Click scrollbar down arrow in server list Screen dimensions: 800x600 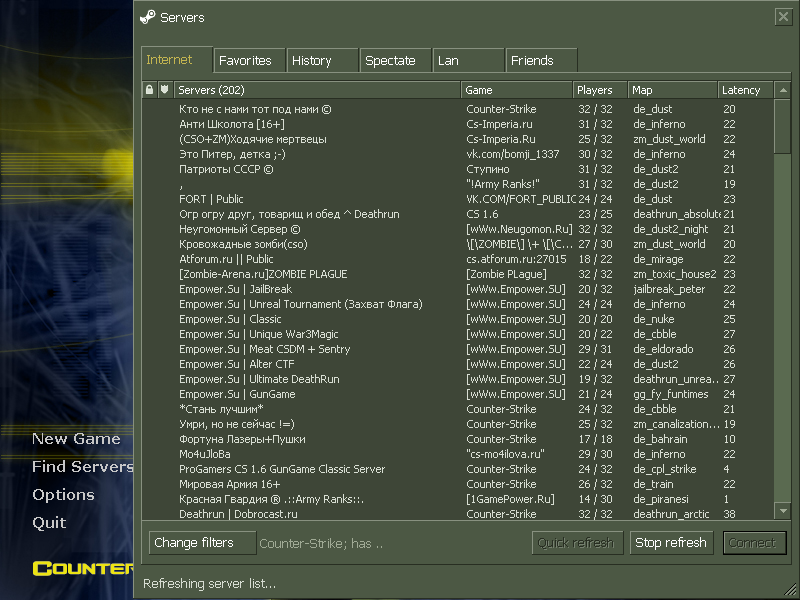(783, 511)
